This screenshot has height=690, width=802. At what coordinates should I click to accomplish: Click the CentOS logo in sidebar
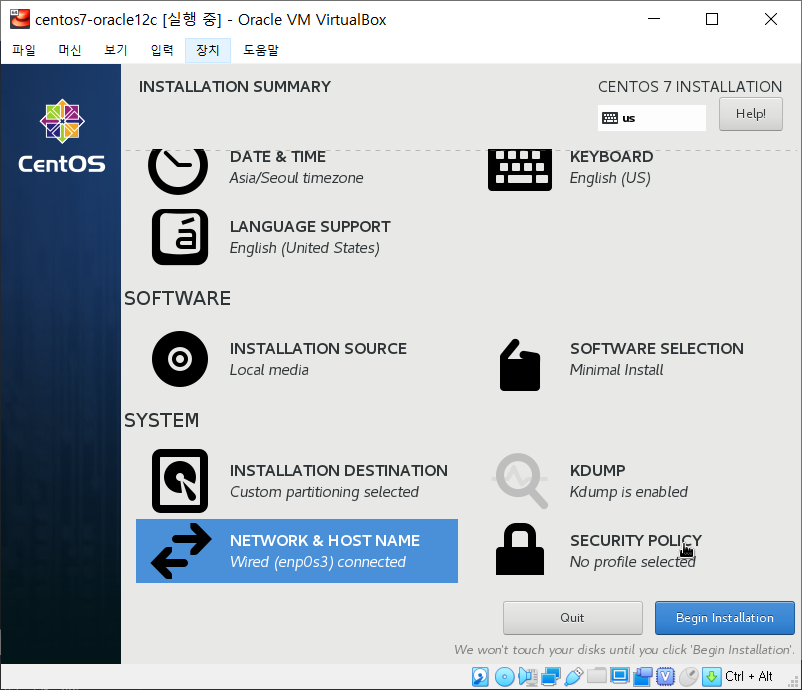[62, 136]
